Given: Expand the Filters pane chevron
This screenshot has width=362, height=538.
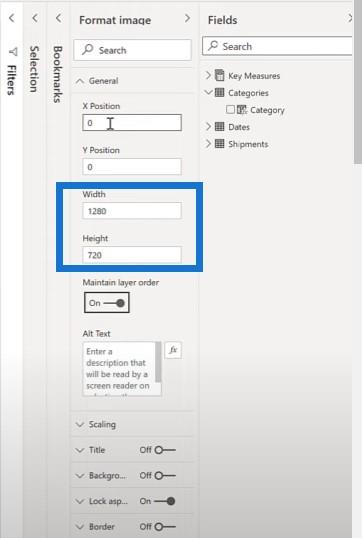Looking at the screenshot, I should (11, 18).
